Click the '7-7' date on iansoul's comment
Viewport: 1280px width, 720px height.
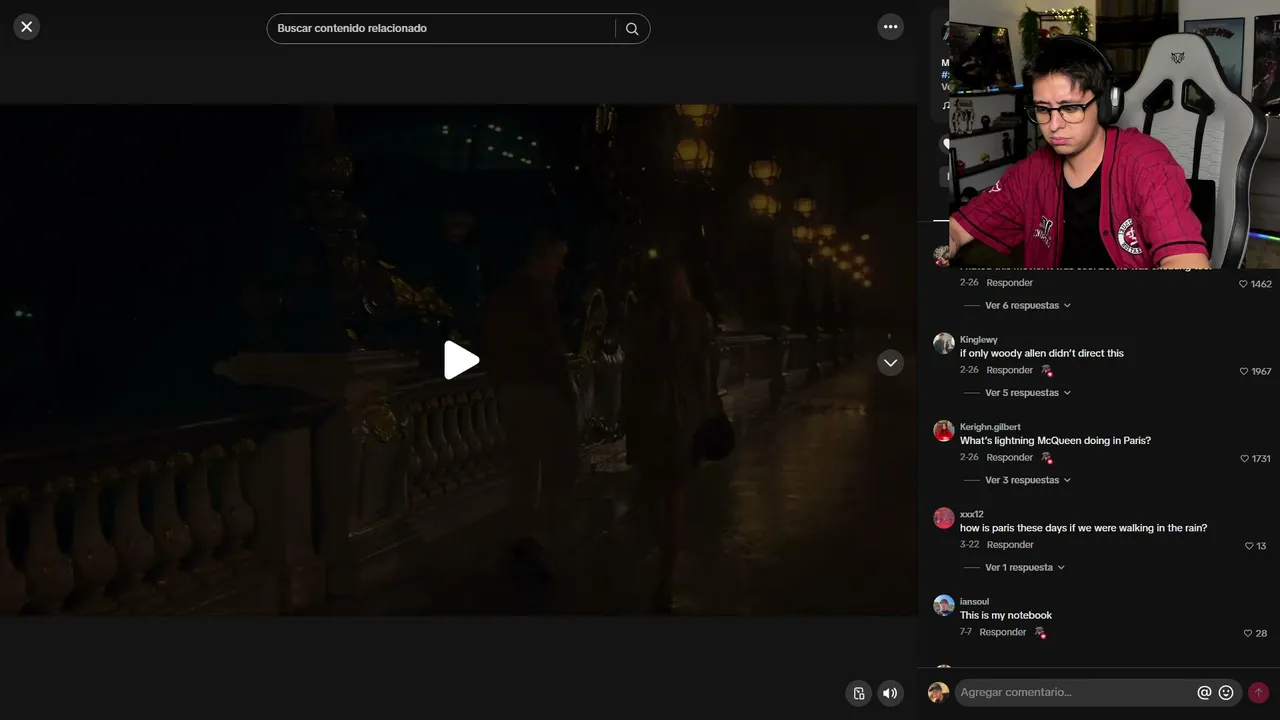pos(966,632)
